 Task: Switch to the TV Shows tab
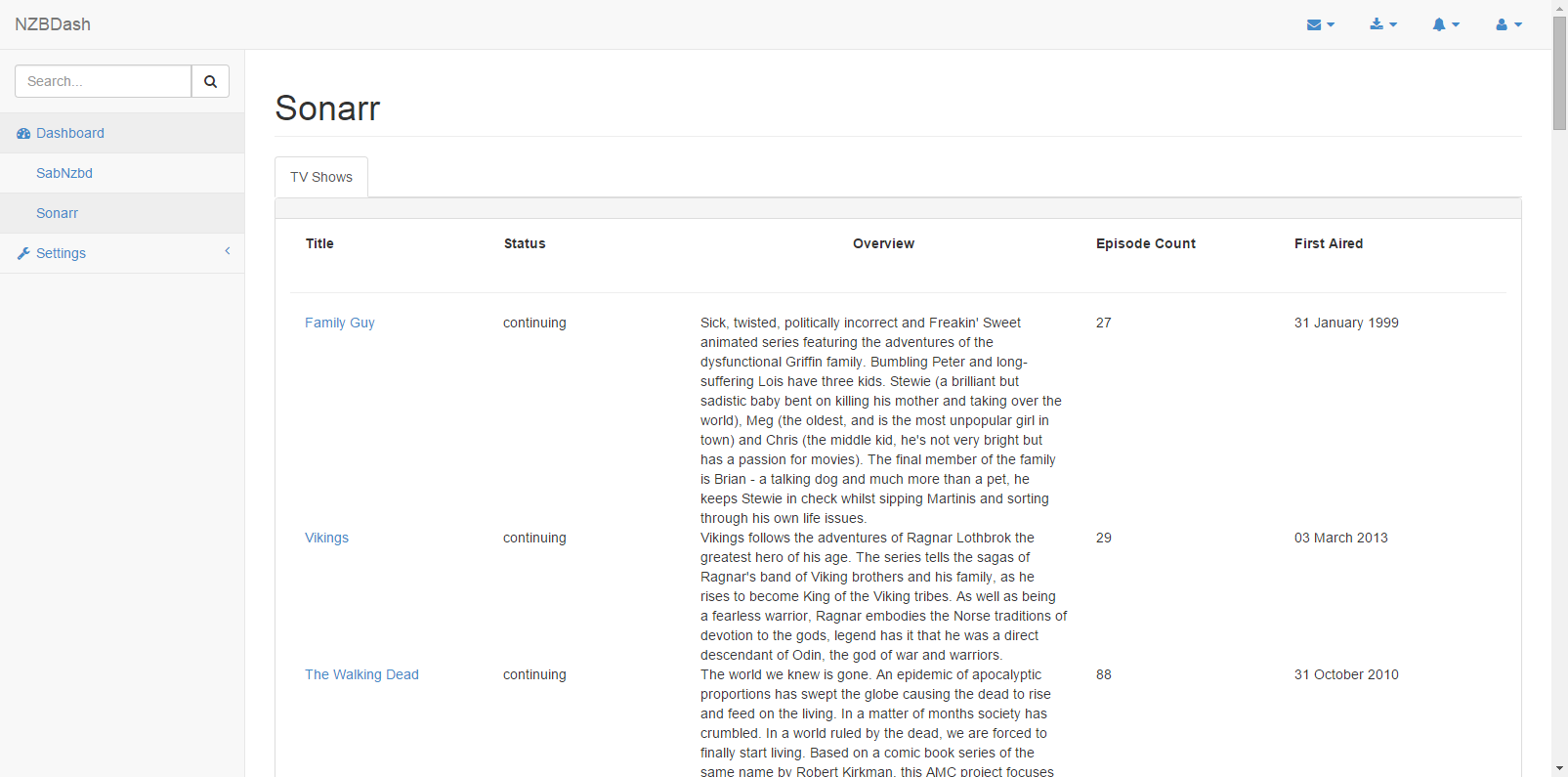click(x=321, y=177)
